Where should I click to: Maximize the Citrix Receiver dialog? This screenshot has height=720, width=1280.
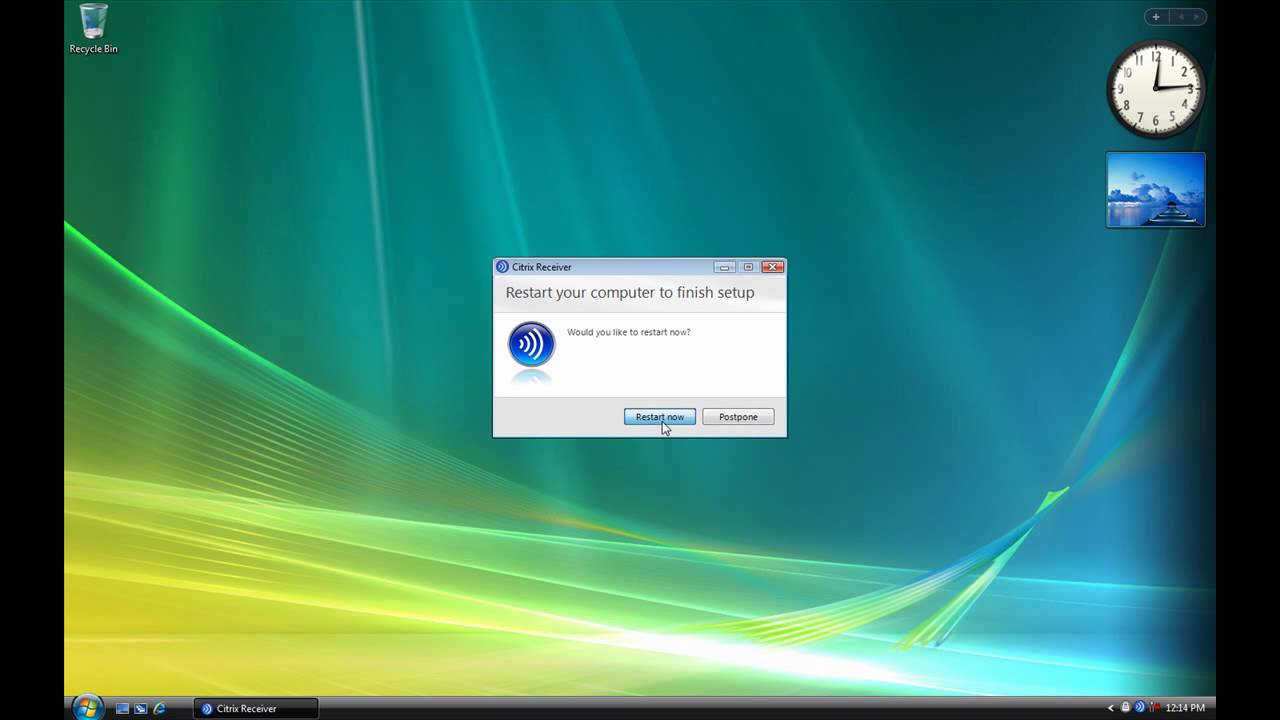pyautogui.click(x=748, y=267)
